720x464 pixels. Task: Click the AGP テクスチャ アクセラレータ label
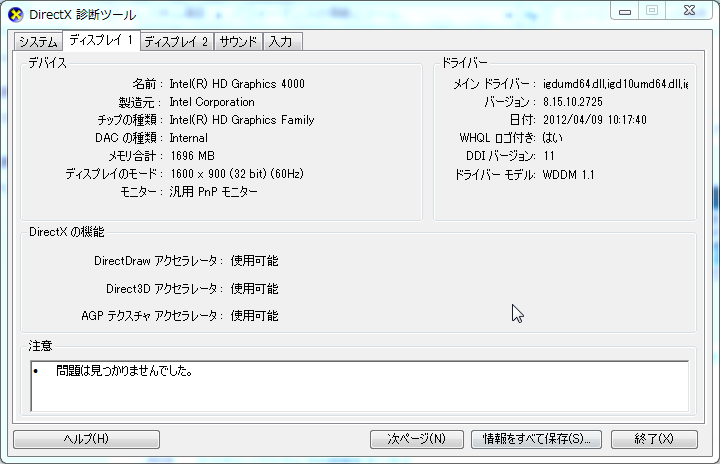(x=152, y=316)
